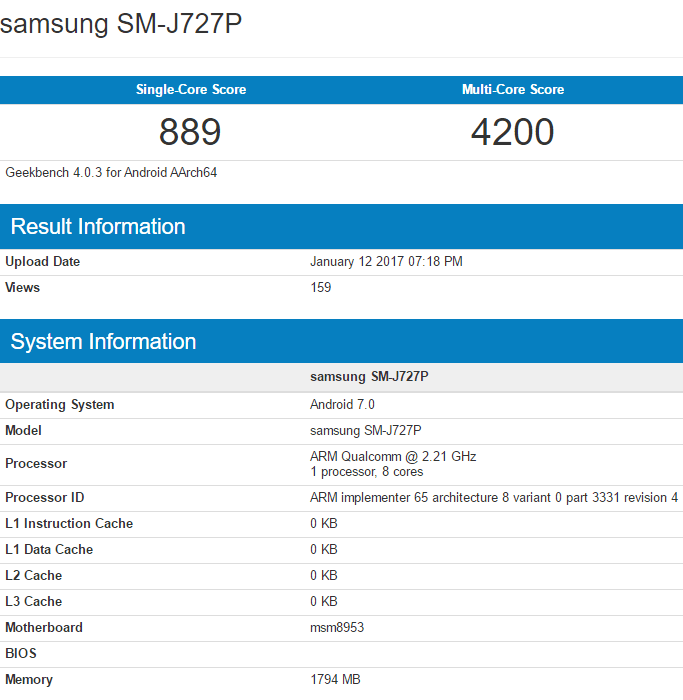The image size is (683, 700).
Task: Click the L1 Instruction Cache label
Action: pyautogui.click(x=69, y=523)
